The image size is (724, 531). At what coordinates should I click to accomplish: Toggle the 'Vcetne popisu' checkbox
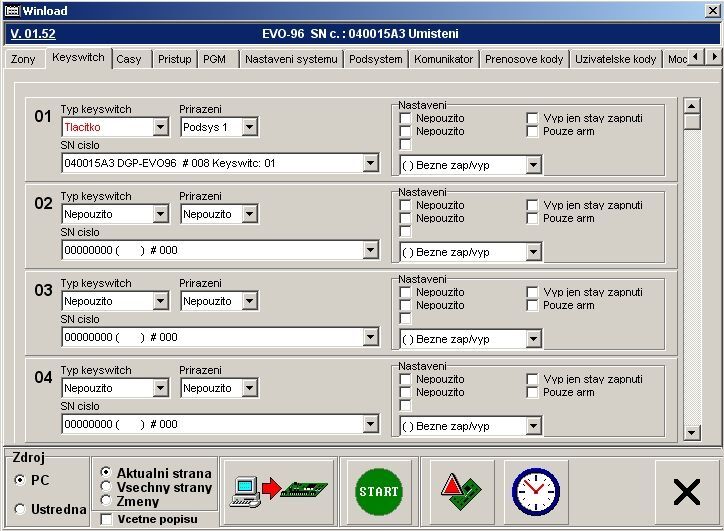point(107,519)
